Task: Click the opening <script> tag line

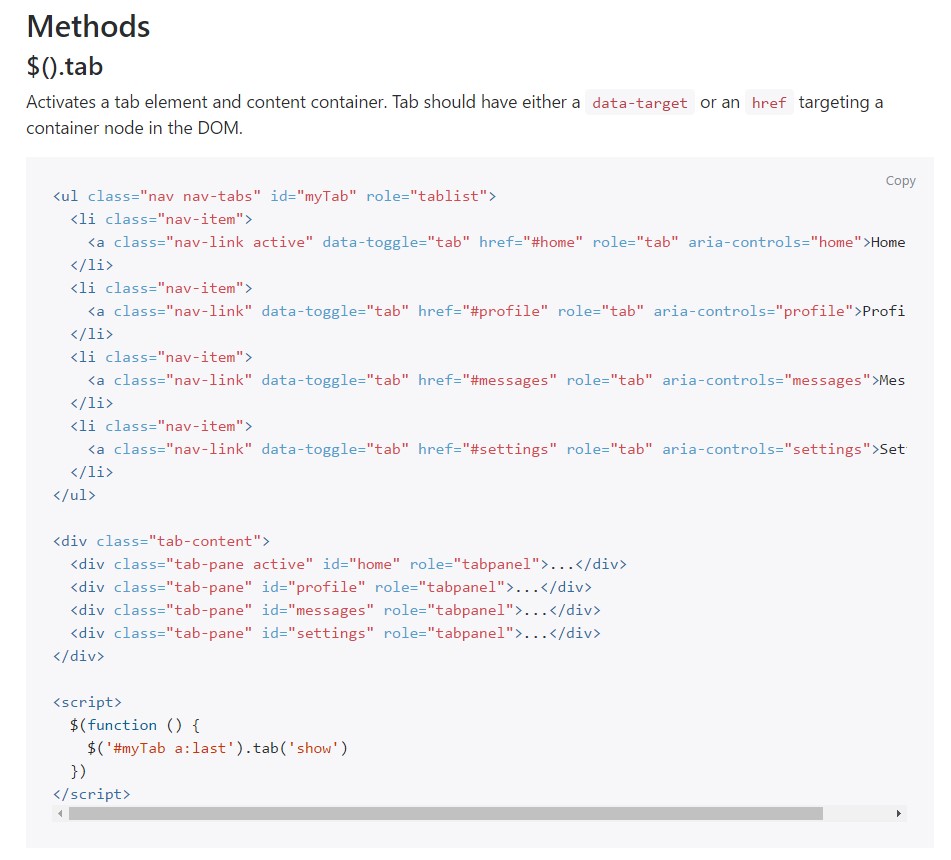Action: click(x=87, y=702)
